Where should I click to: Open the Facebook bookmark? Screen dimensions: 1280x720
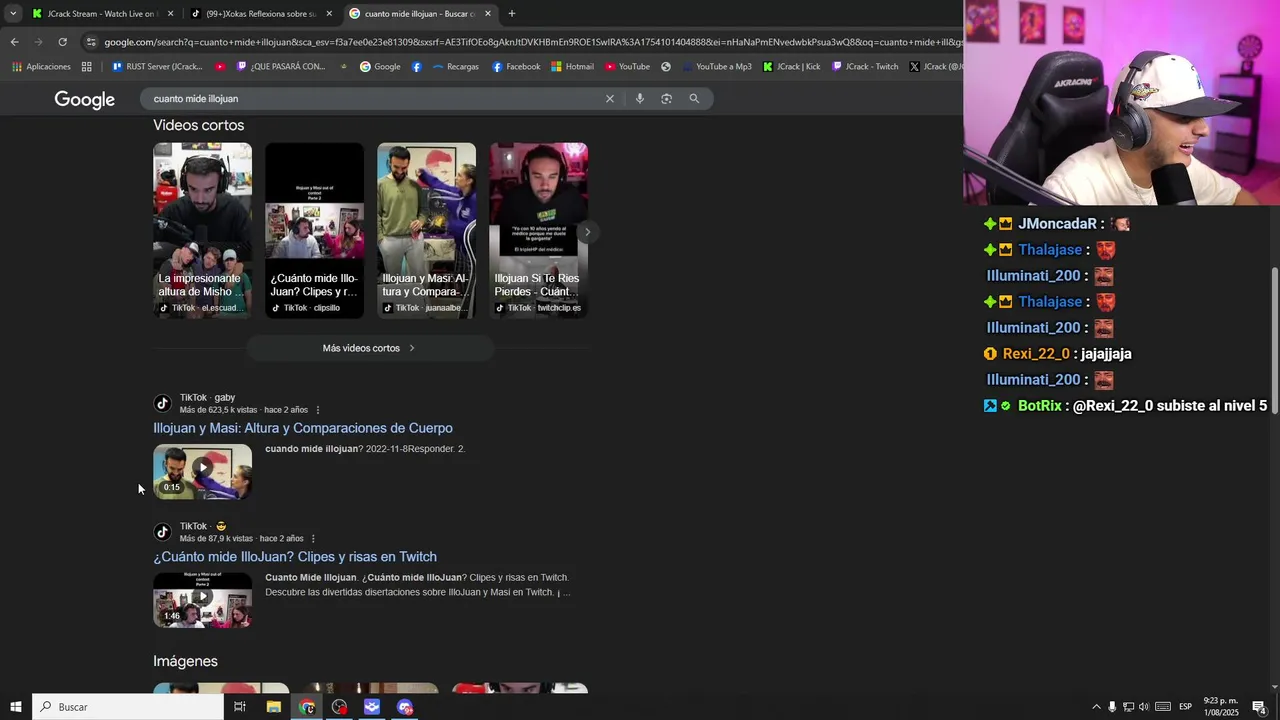(516, 66)
